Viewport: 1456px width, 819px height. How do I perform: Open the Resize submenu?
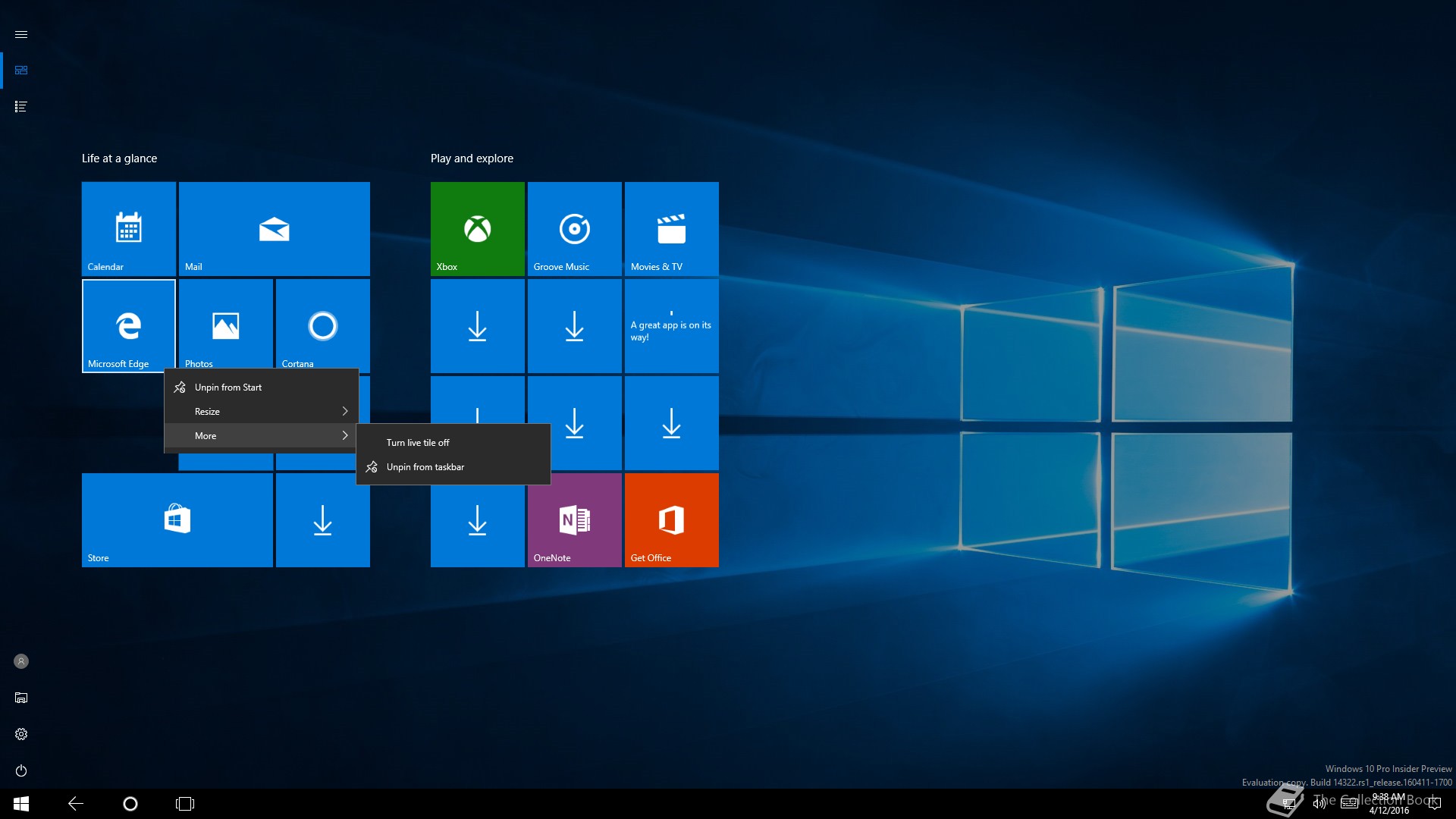click(x=262, y=412)
